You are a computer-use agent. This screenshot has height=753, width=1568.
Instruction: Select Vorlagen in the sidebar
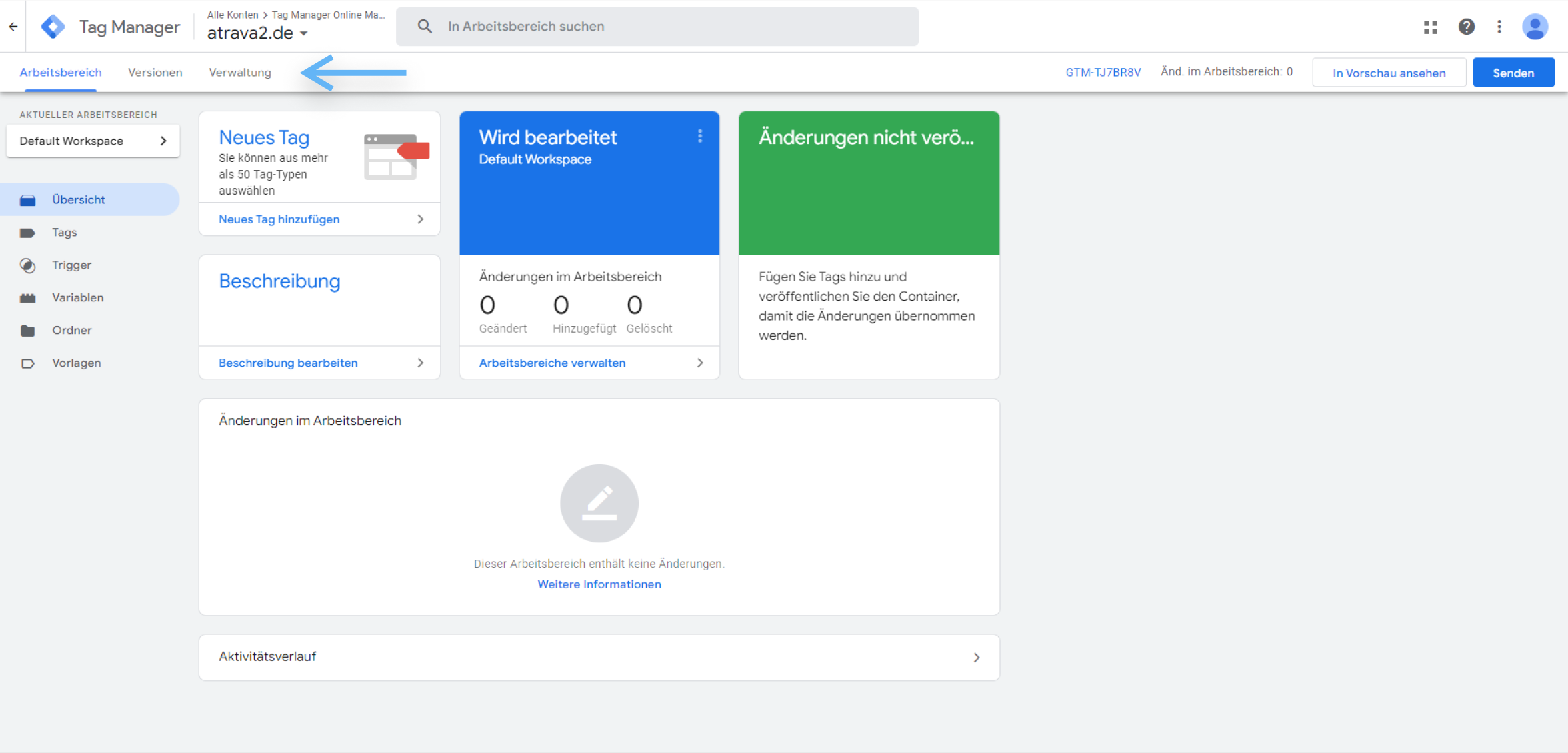[x=75, y=363]
